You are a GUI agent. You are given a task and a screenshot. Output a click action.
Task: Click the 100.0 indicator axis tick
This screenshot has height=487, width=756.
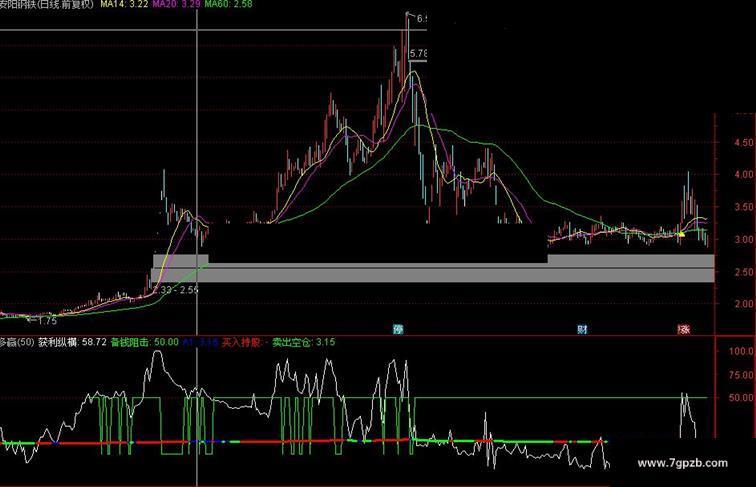click(x=741, y=352)
